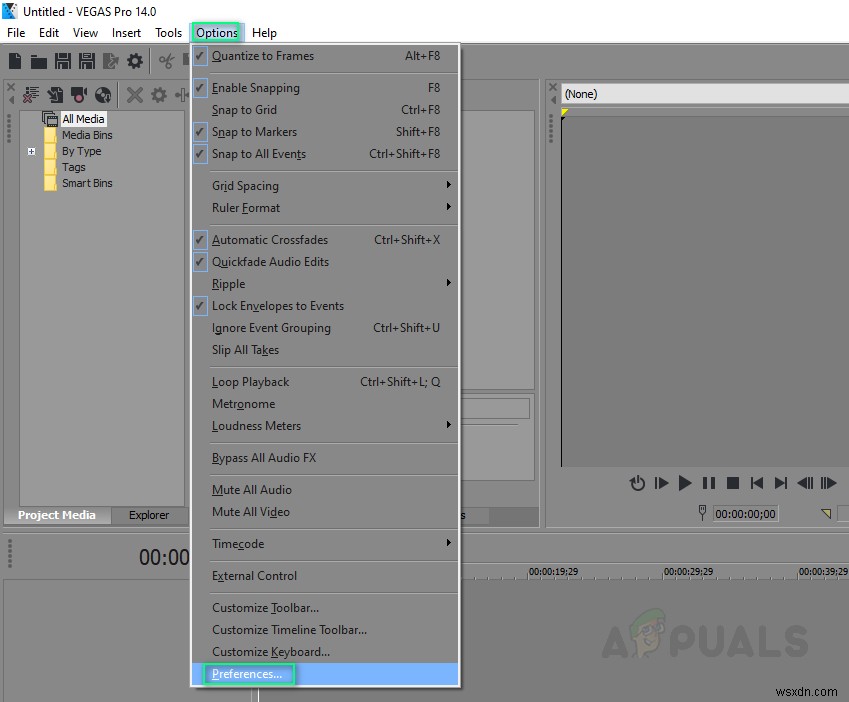The image size is (849, 702).
Task: Click the Go to Start button in trimmer
Action: click(x=756, y=483)
